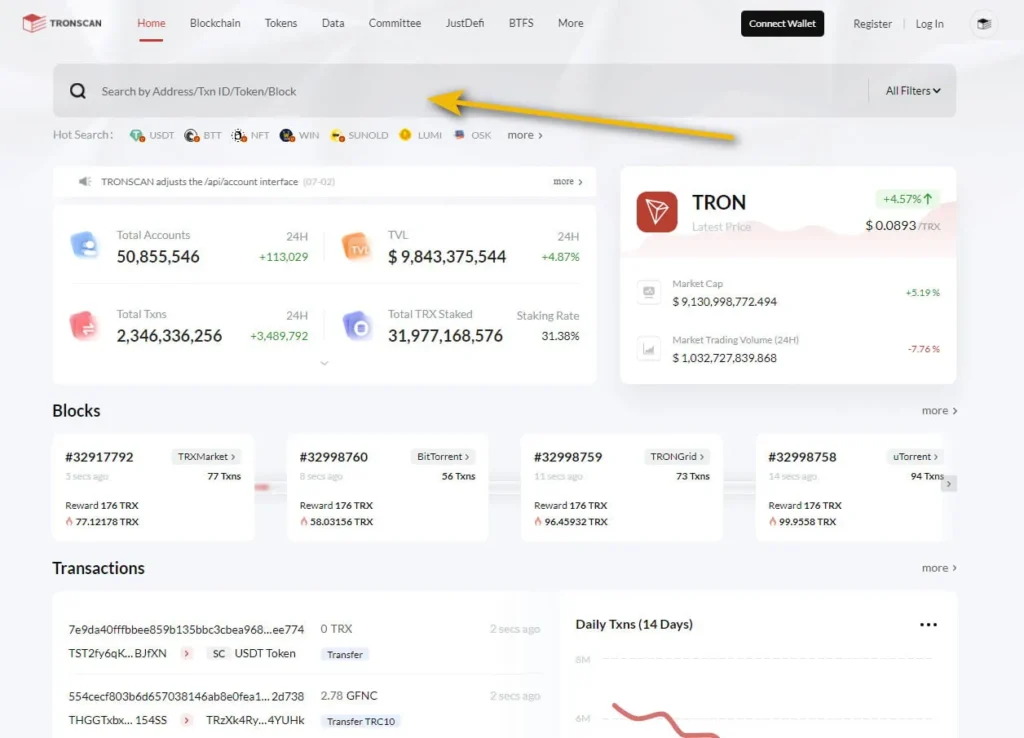This screenshot has width=1024, height=738.
Task: Open address TRzXk4Ry...4YUHk
Action: point(255,720)
